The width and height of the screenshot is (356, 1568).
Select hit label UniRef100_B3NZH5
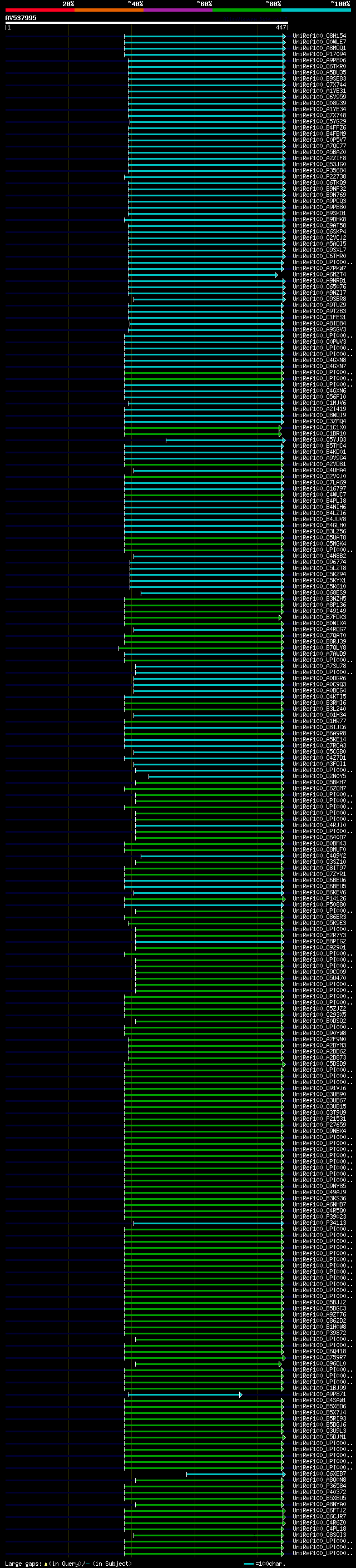(x=319, y=599)
